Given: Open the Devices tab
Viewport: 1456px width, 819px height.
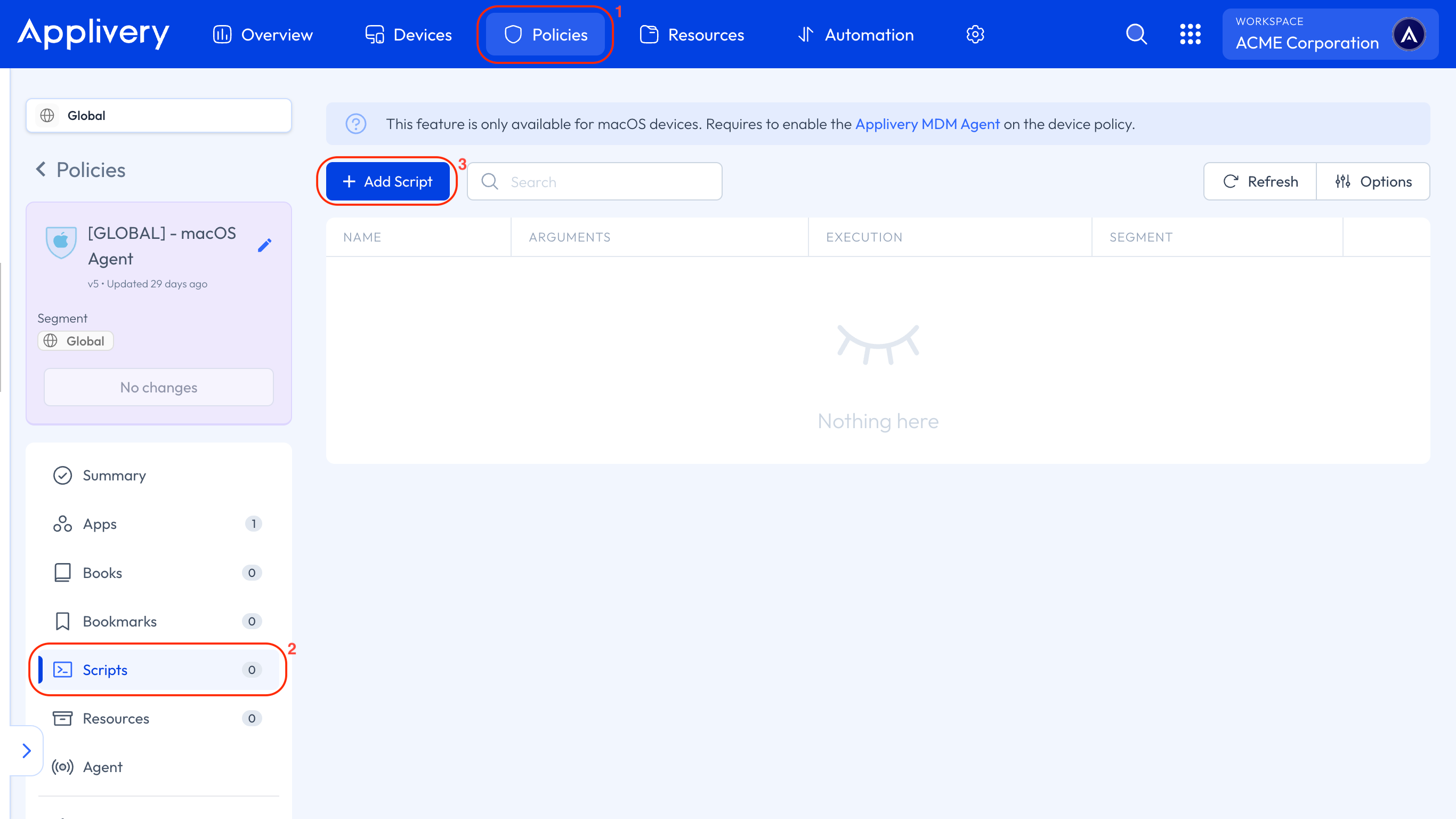Looking at the screenshot, I should 408,35.
